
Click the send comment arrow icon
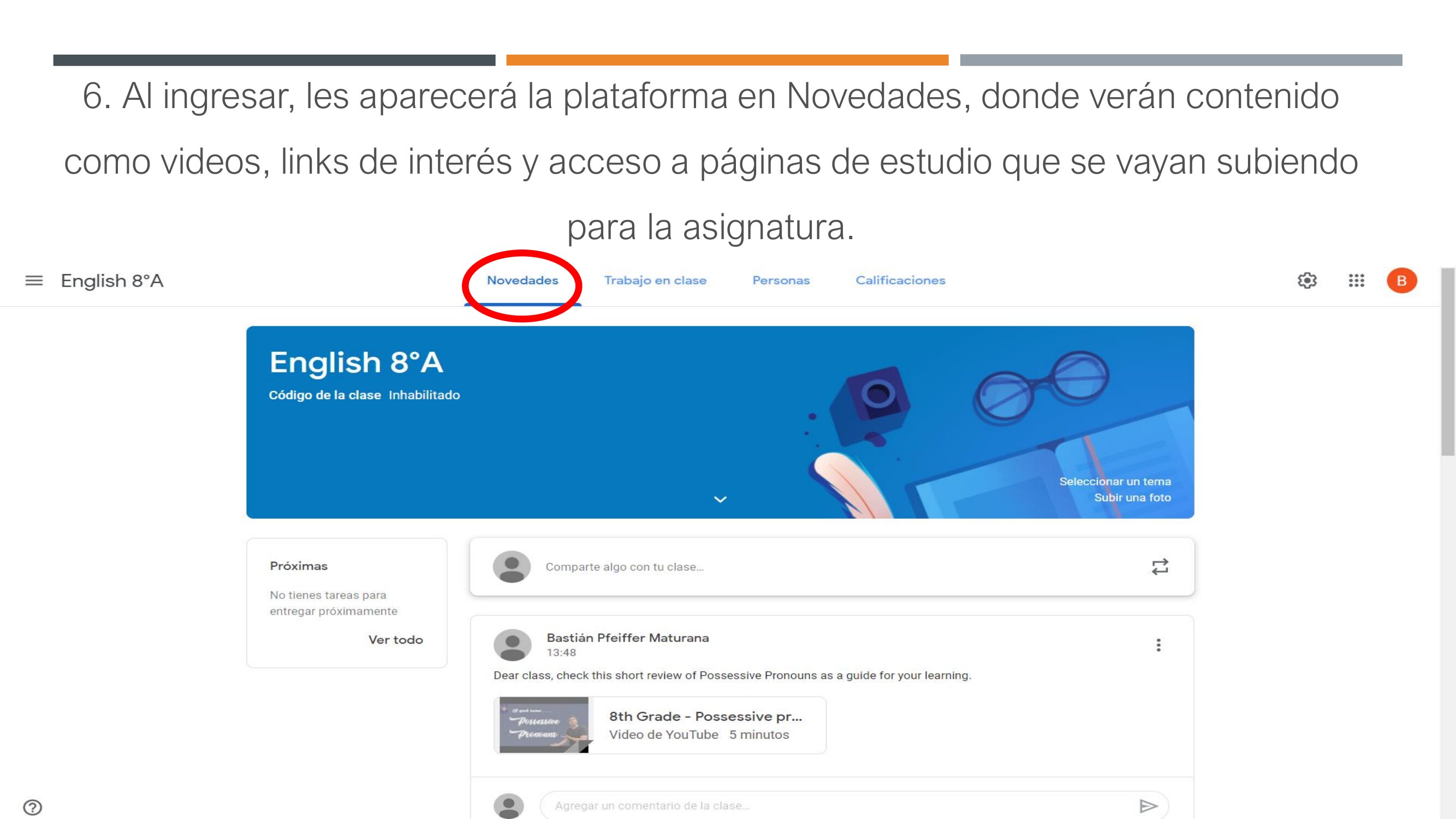[x=1148, y=806]
